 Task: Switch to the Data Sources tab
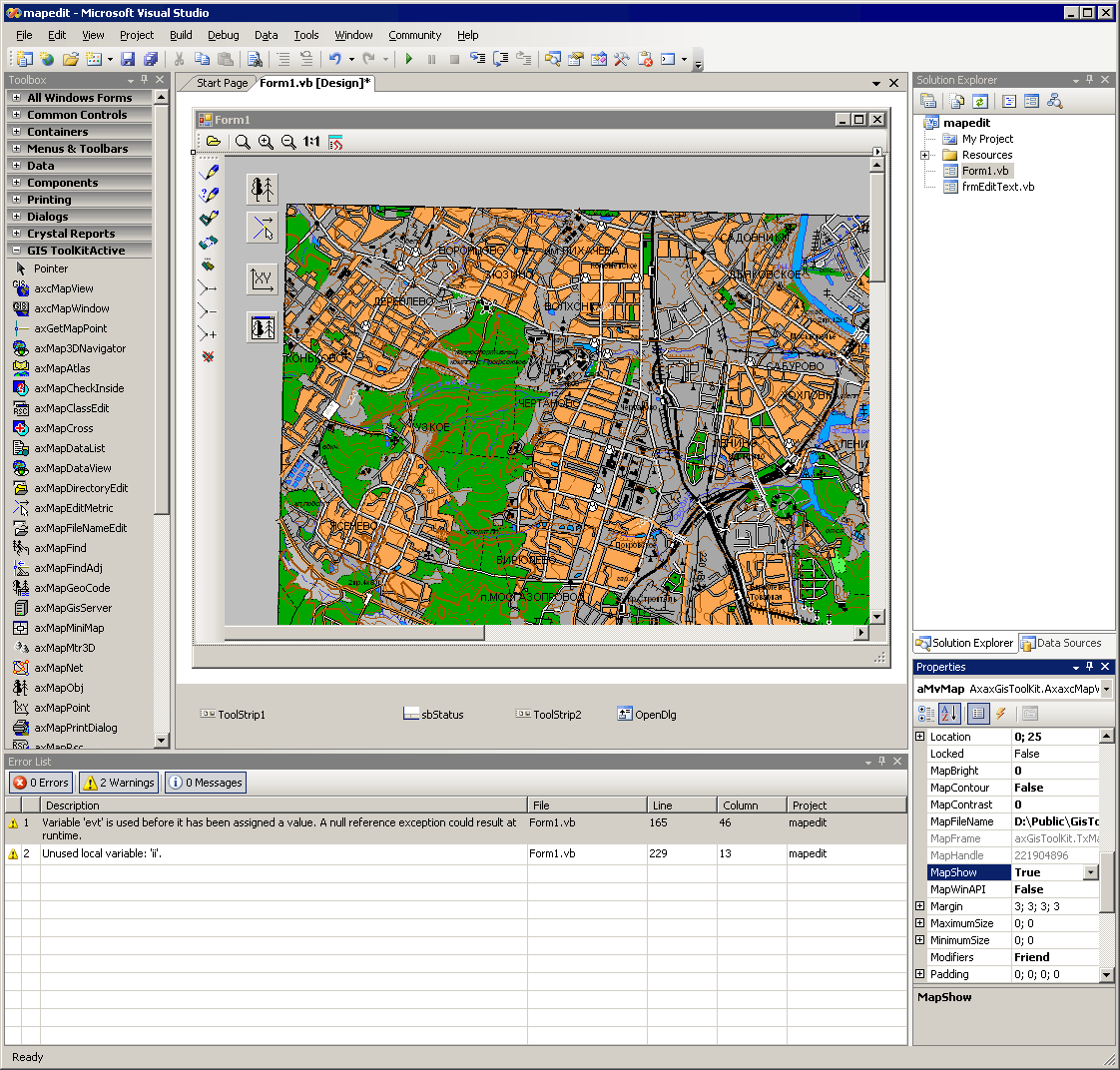(1061, 643)
